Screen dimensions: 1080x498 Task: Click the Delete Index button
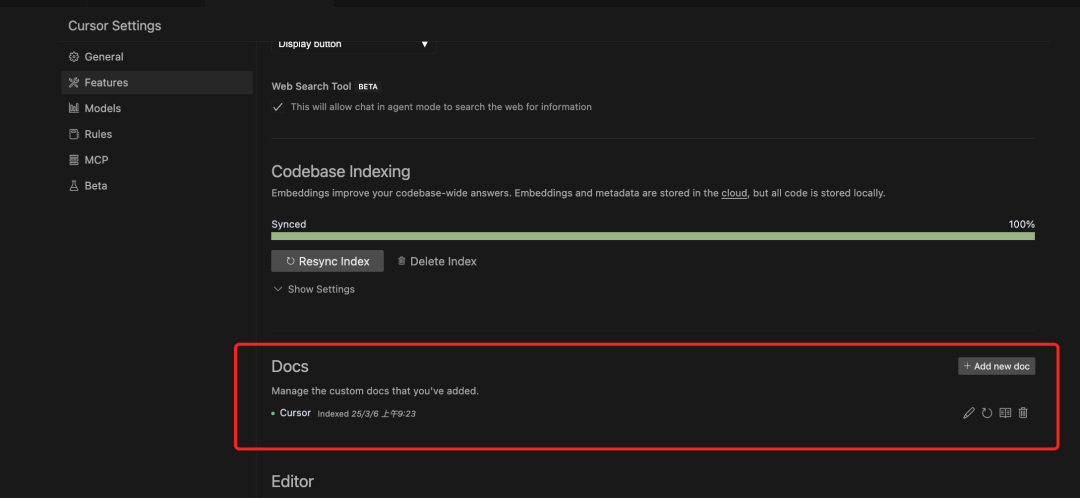(x=436, y=261)
